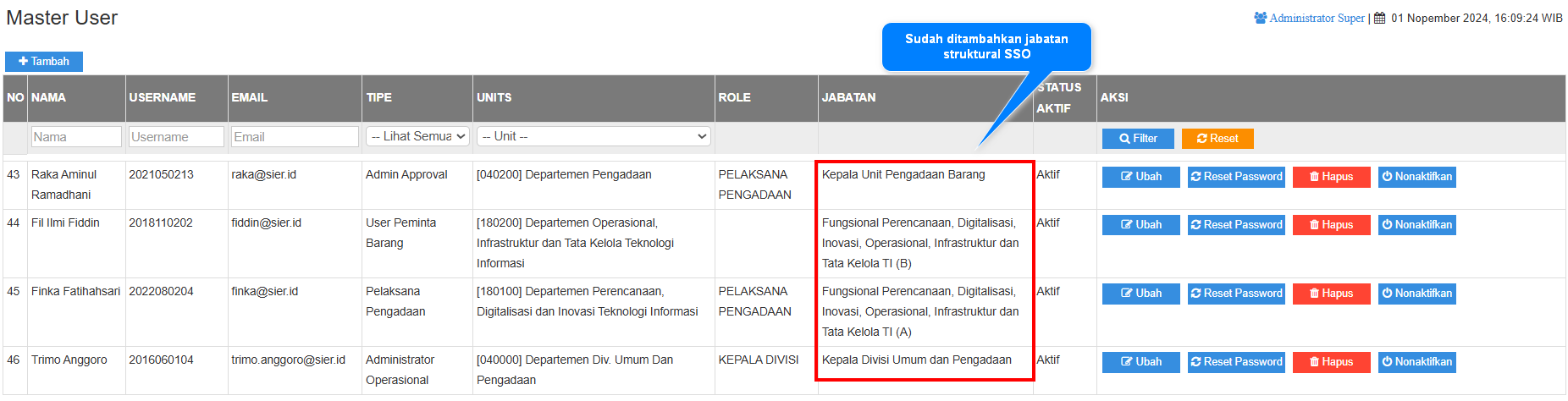Hapus the Trimo Anggoro user row

click(x=1331, y=362)
